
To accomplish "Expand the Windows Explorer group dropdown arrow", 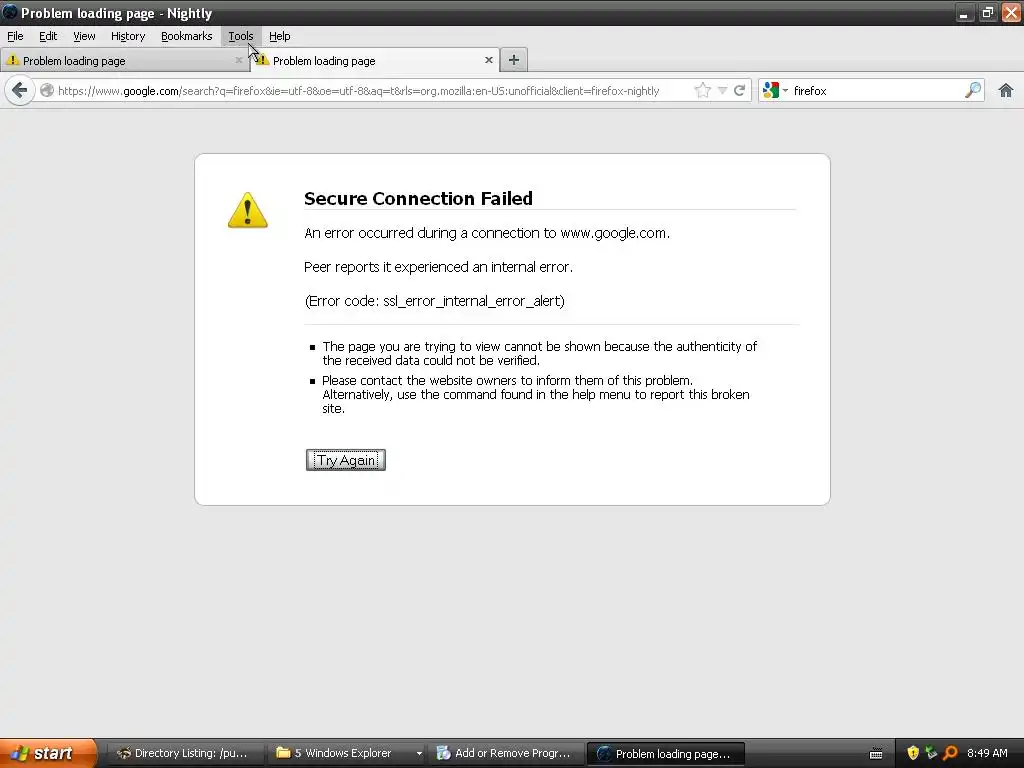I will [419, 754].
